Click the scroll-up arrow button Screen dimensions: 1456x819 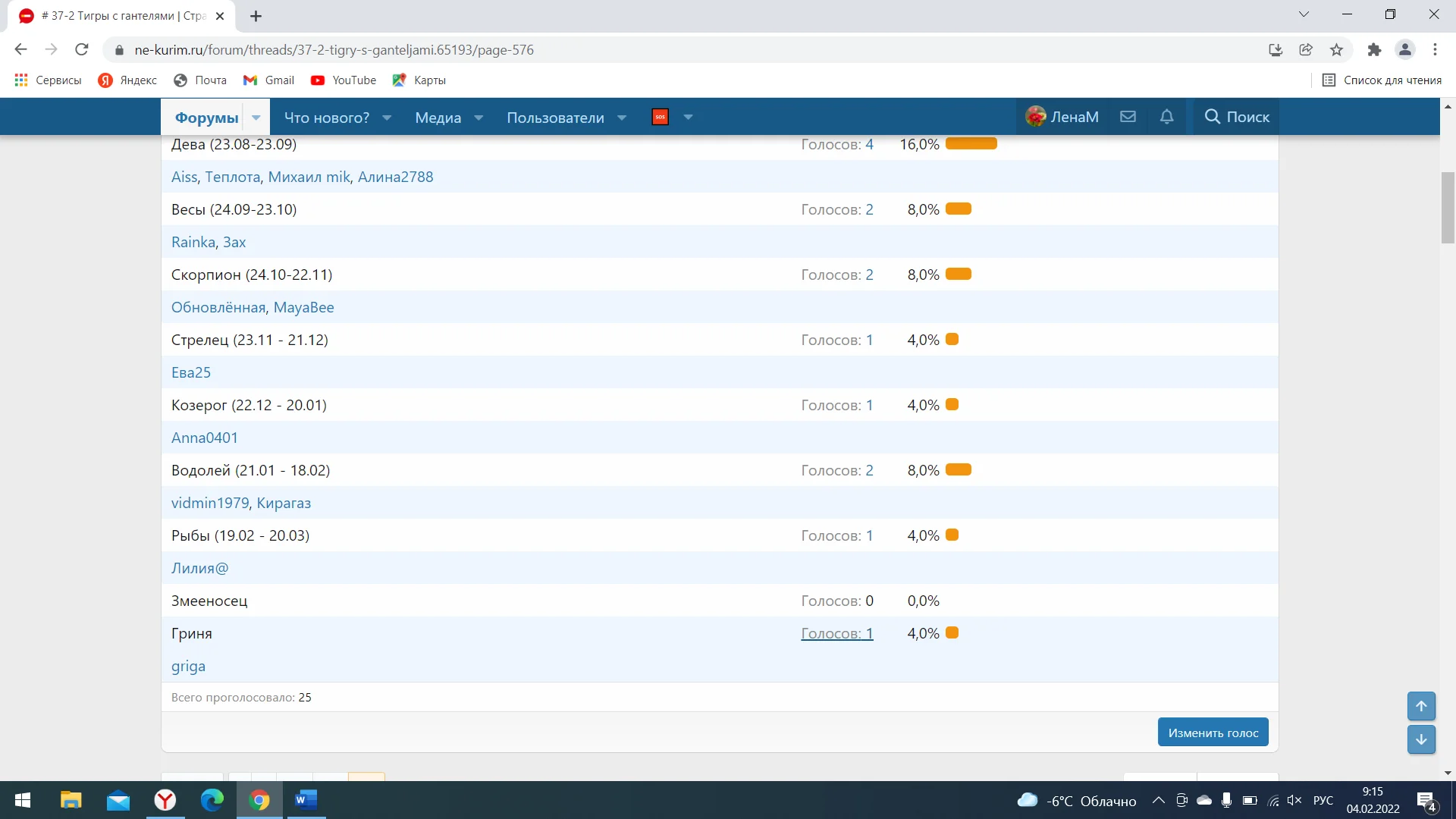[1421, 706]
